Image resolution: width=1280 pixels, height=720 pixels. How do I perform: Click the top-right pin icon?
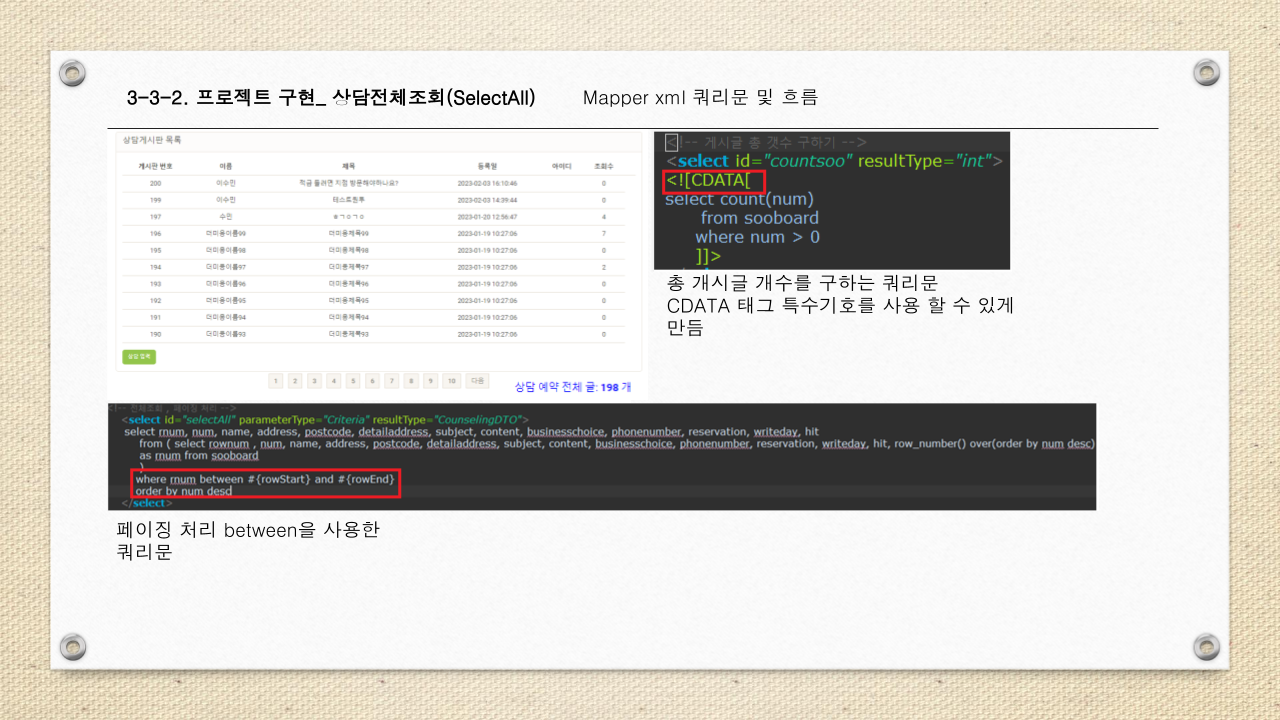tap(1206, 72)
